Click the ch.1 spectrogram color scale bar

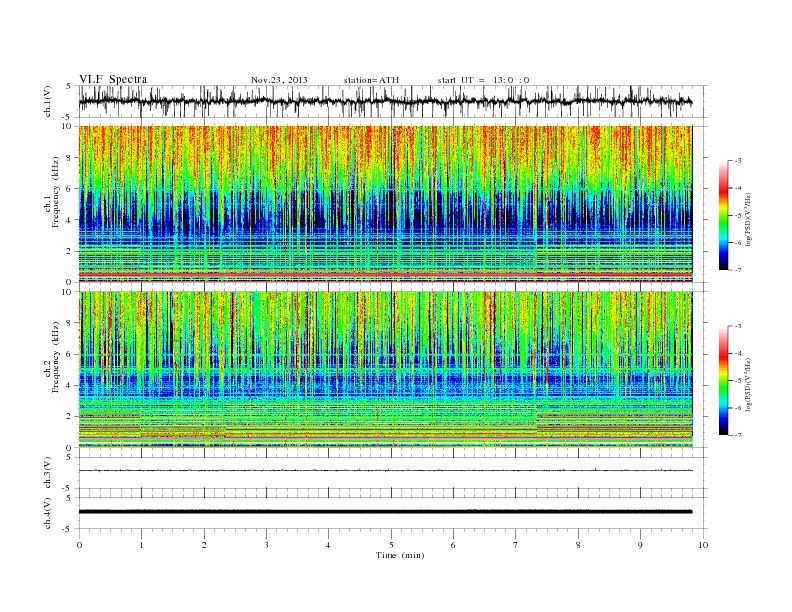click(x=724, y=216)
